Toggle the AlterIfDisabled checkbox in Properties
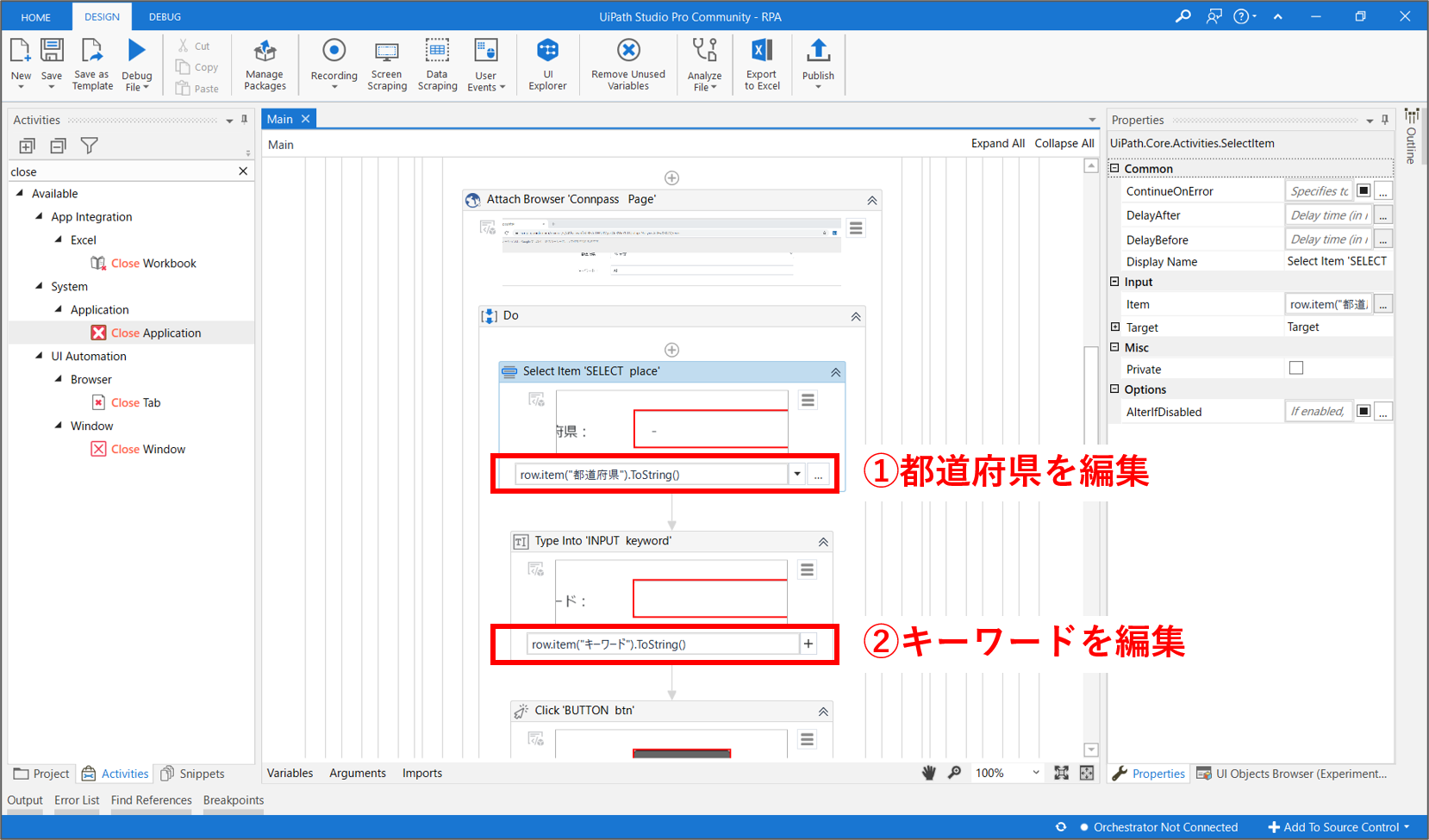 tap(1363, 412)
